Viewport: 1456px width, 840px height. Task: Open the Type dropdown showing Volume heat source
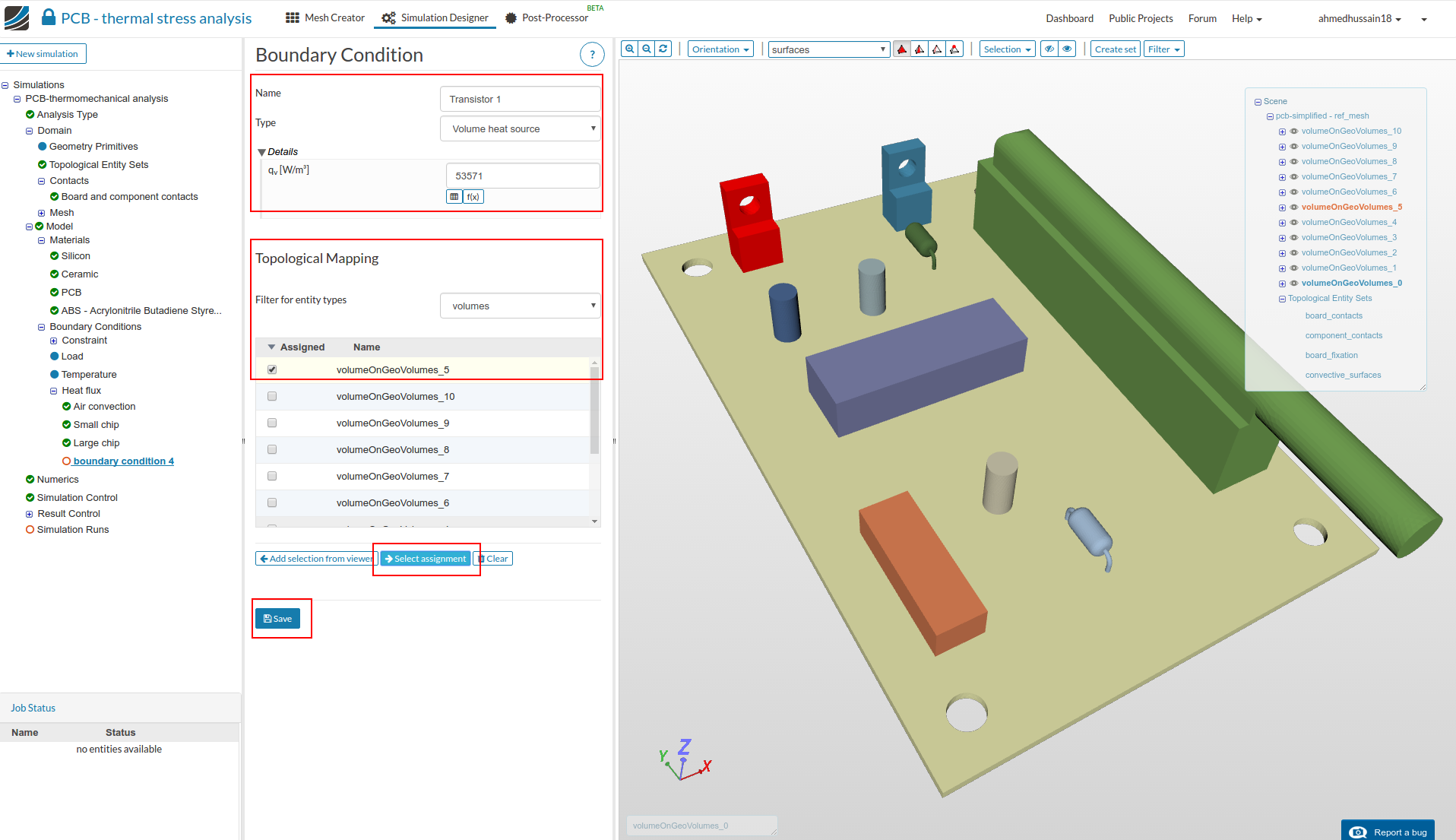pyautogui.click(x=521, y=129)
